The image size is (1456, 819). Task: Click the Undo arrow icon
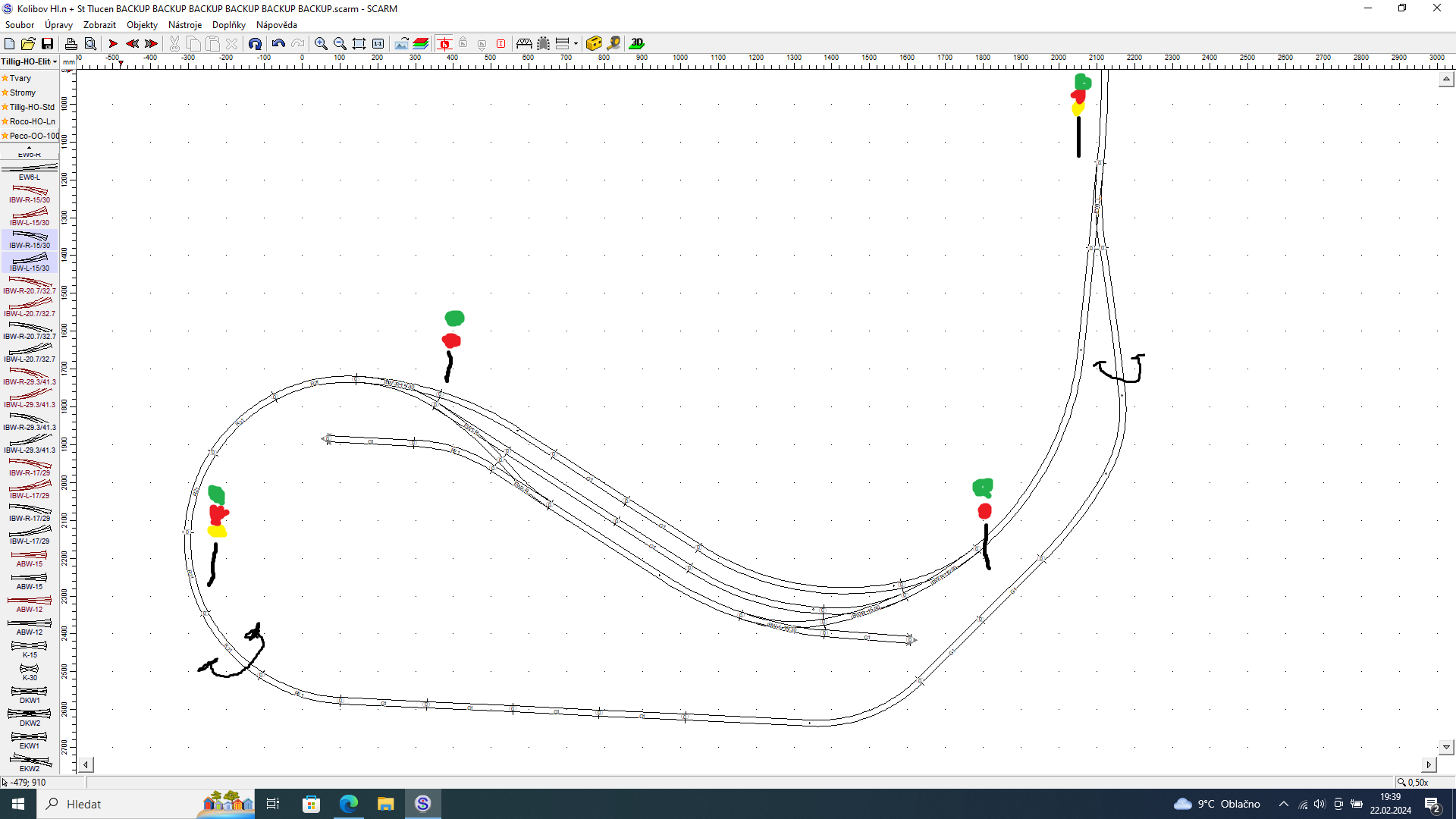278,44
